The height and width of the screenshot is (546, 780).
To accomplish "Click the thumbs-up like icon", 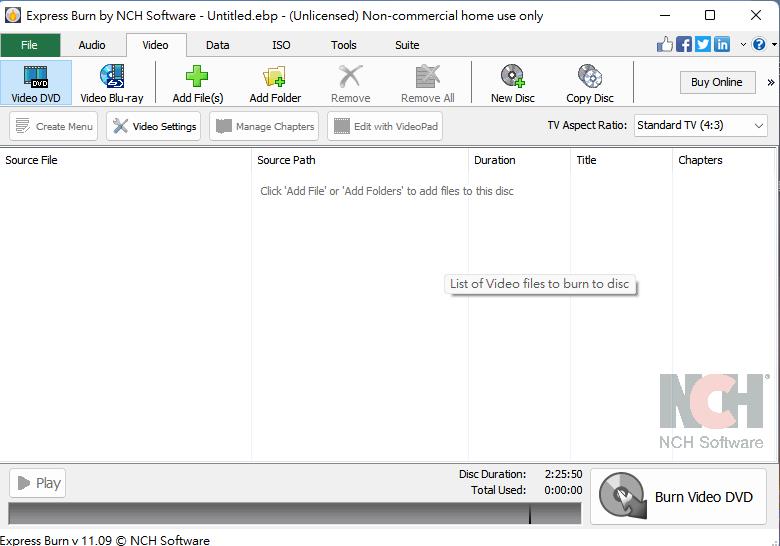I will coord(665,44).
